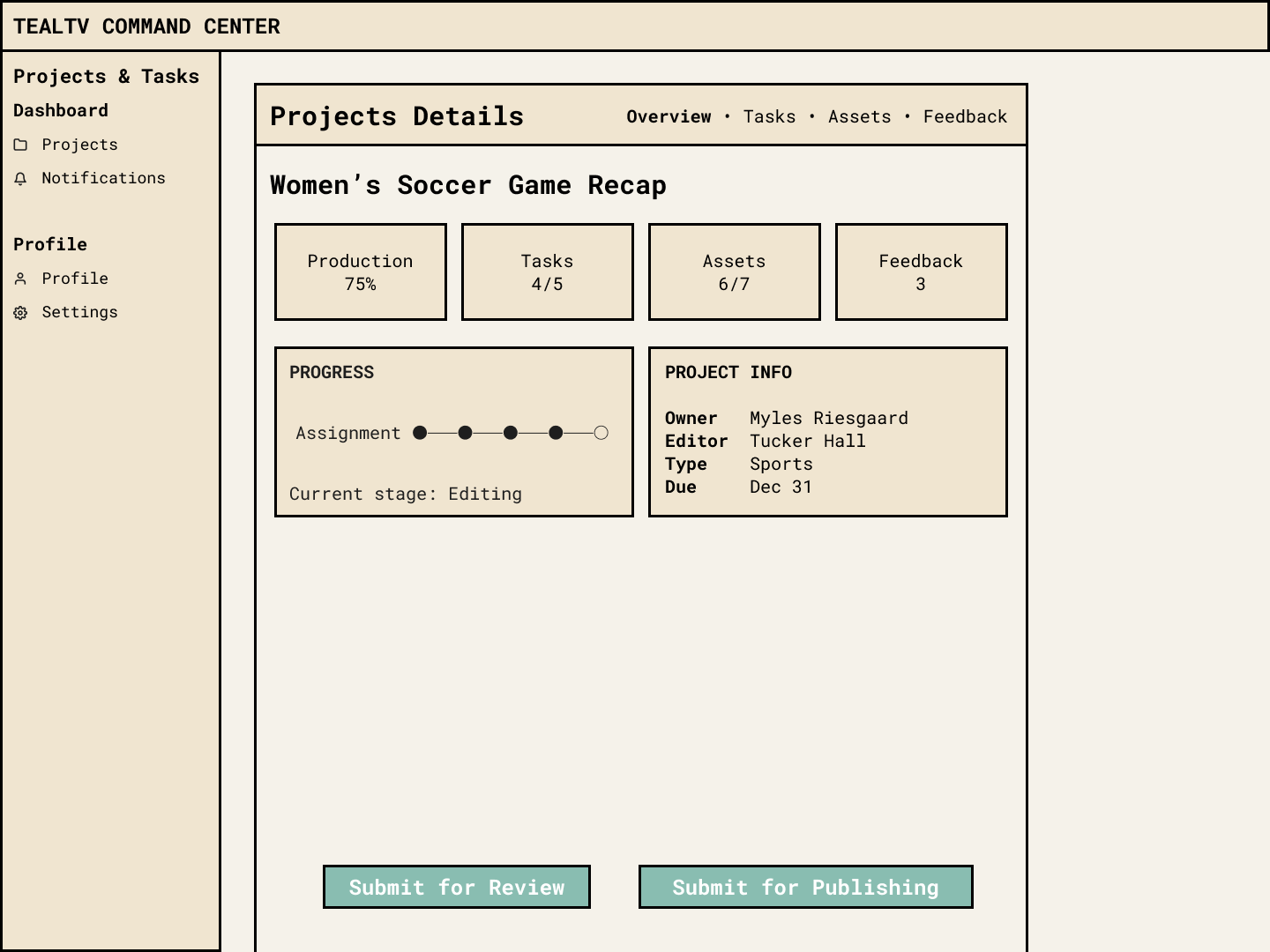The image size is (1270, 952).
Task: Click the second filled progress stage dot
Action: (x=466, y=433)
